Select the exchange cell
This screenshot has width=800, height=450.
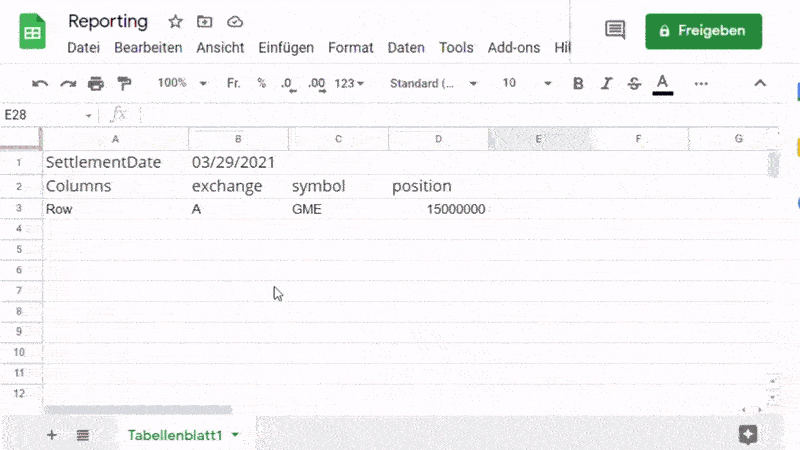tap(238, 186)
